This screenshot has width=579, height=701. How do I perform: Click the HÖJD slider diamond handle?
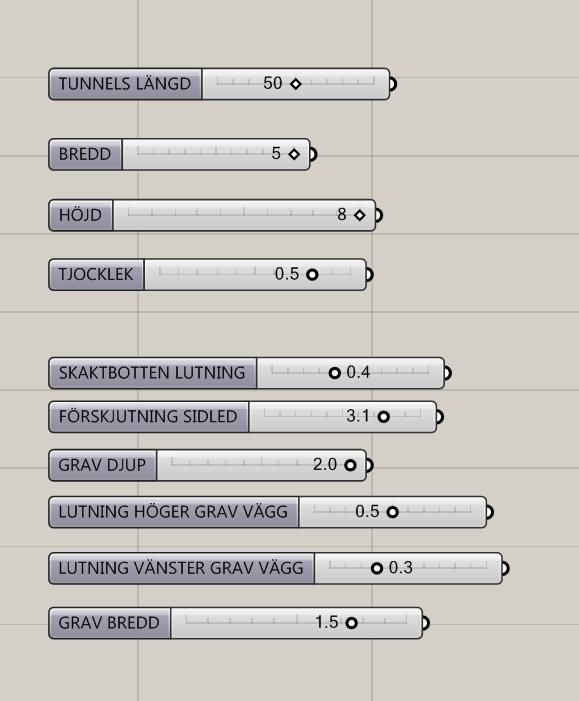tap(359, 215)
